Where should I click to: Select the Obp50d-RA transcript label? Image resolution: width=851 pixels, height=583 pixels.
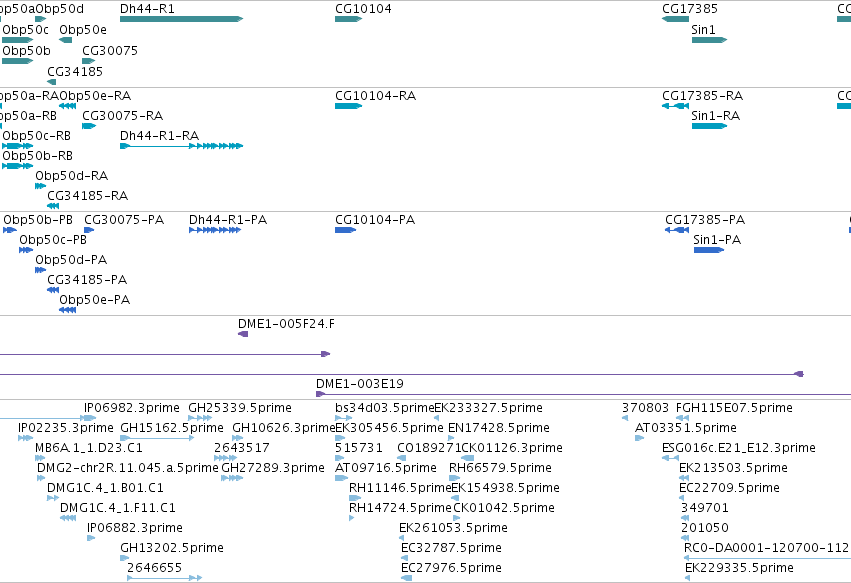(72, 176)
